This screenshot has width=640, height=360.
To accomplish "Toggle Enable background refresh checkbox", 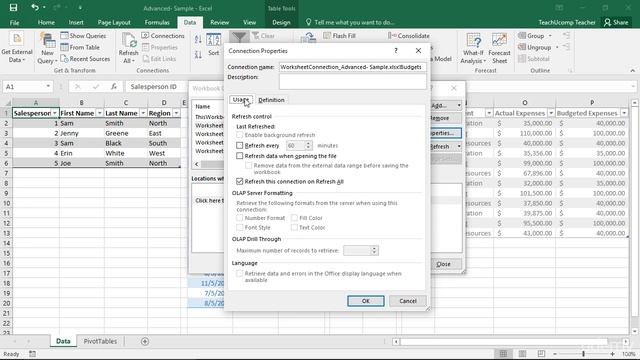I will (240, 135).
